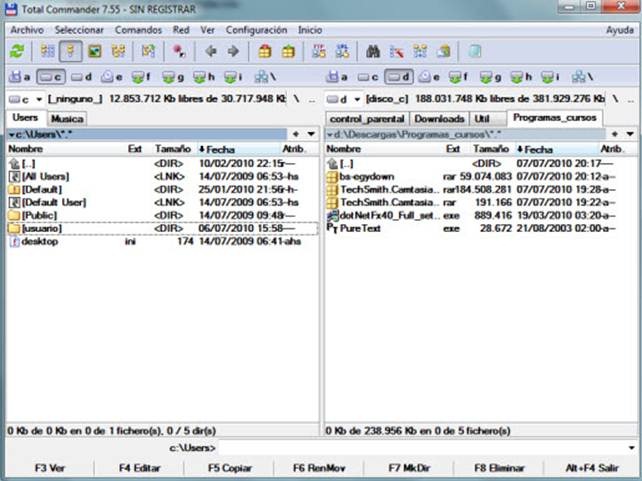Launch the notepad icon in toolbar
This screenshot has width=642, height=481.
click(x=475, y=51)
